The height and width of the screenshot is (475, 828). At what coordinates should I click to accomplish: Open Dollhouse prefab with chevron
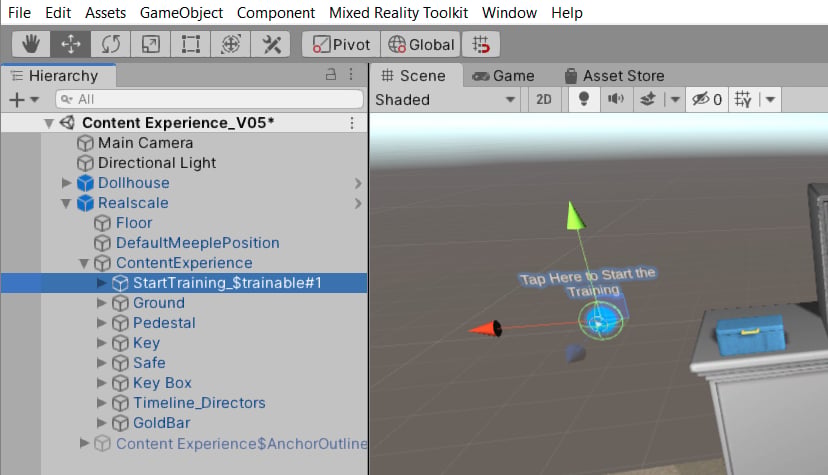[358, 183]
